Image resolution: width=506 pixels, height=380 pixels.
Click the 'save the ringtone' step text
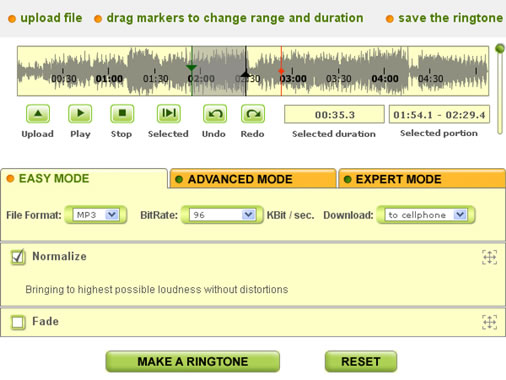tap(450, 18)
